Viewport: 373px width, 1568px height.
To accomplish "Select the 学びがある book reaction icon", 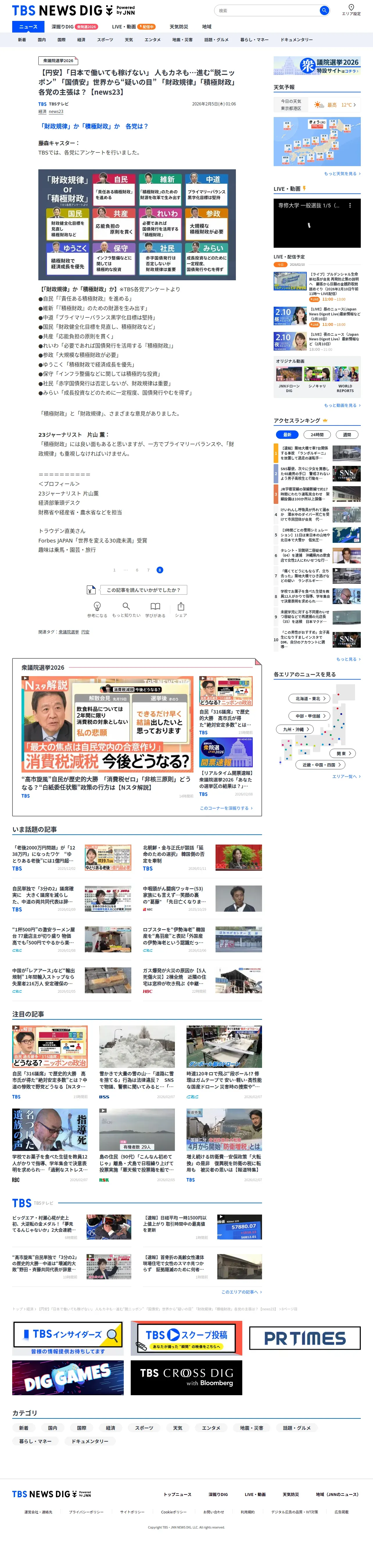I will click(x=155, y=609).
